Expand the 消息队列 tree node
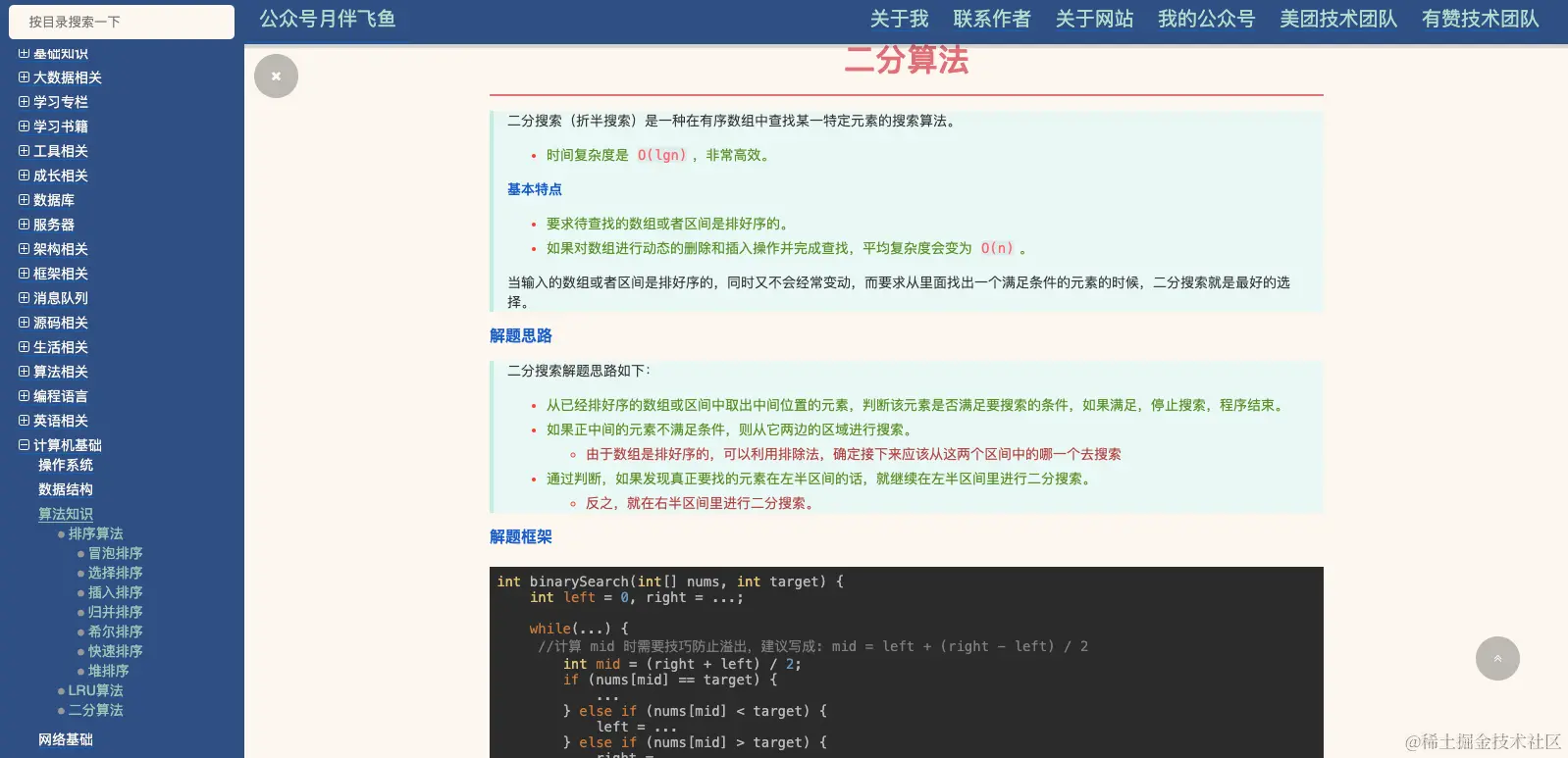The width and height of the screenshot is (1568, 758). 24,297
